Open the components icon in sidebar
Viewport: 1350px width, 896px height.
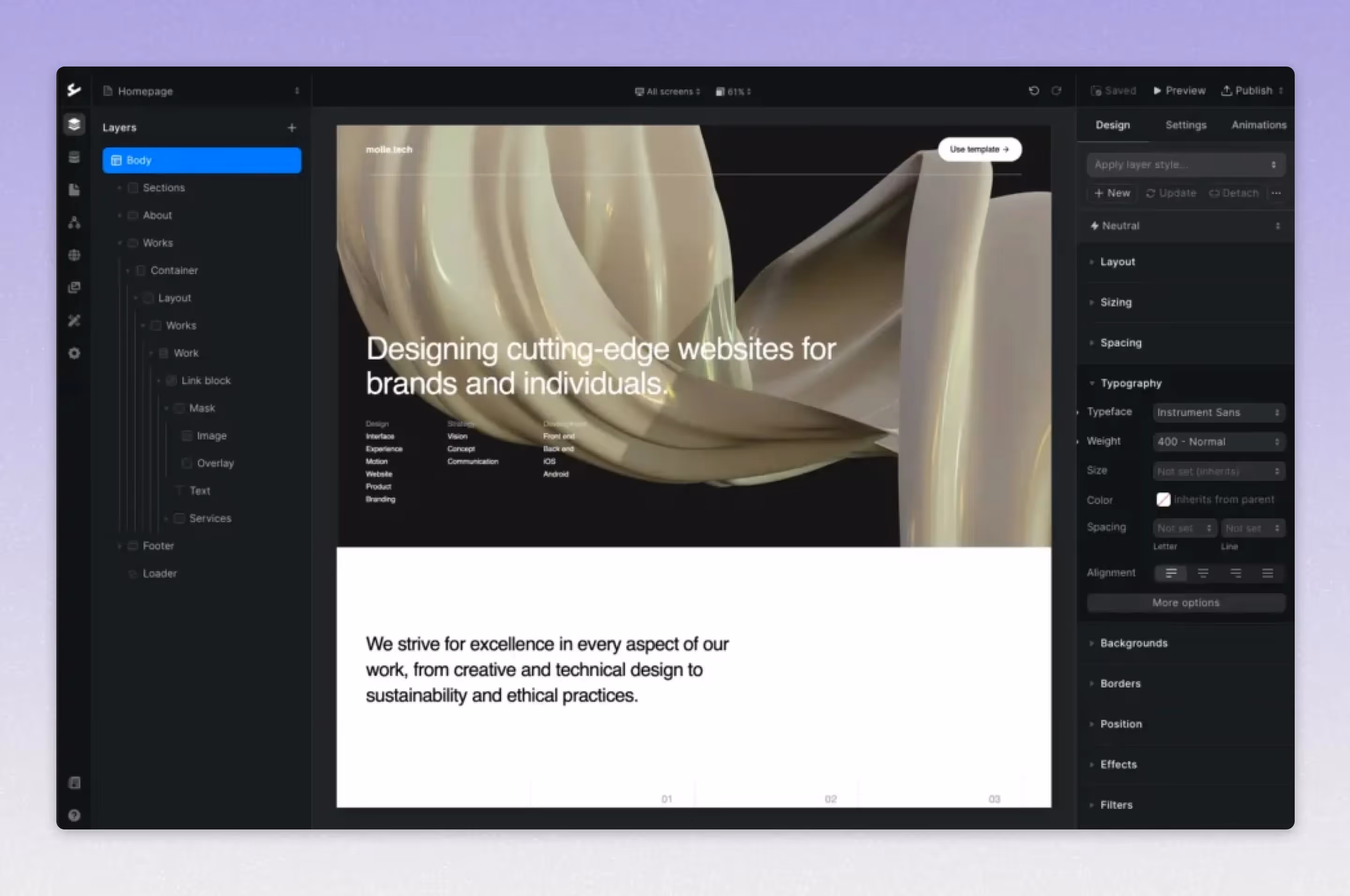tap(74, 222)
